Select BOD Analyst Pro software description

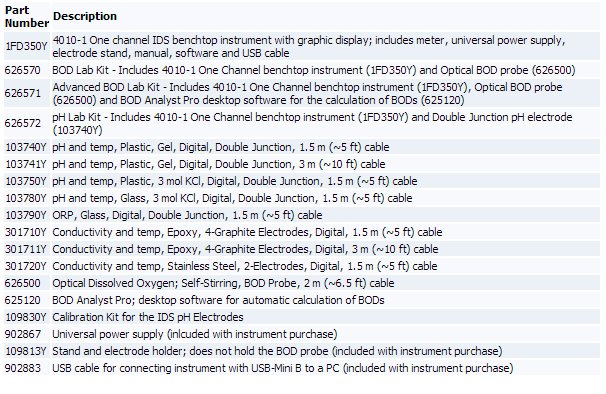[x=218, y=300]
